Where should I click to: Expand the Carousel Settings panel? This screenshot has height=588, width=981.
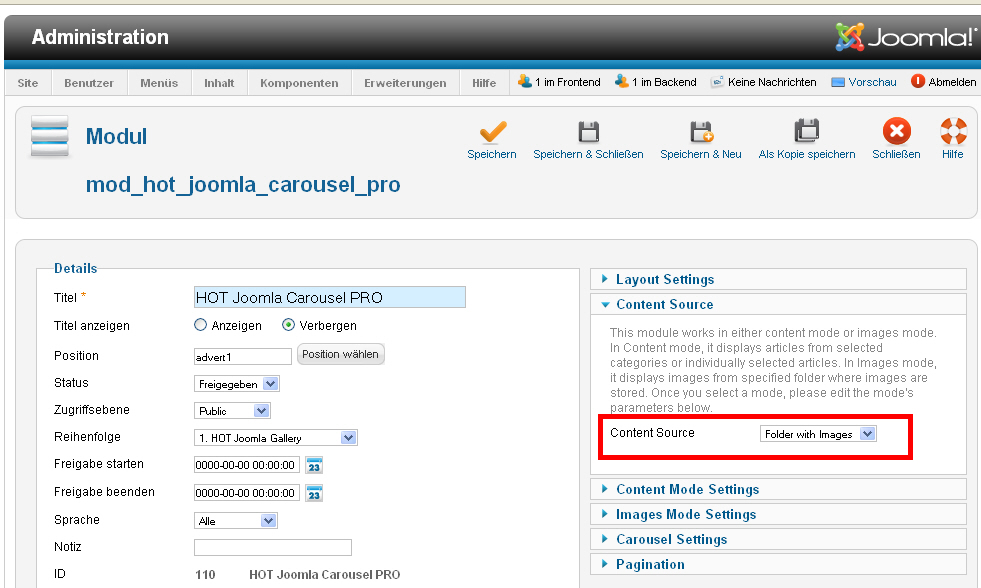[x=778, y=539]
